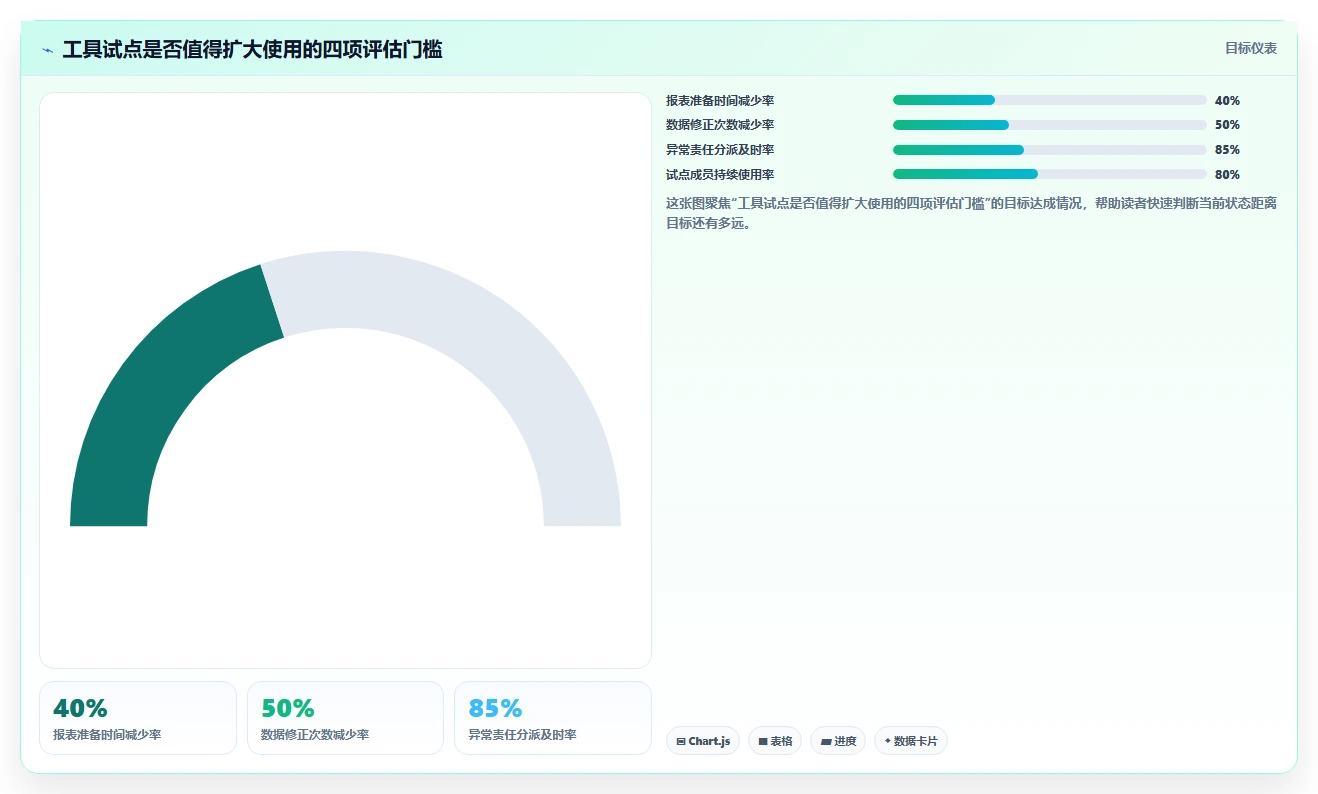Click the 85% value beside third progress bar

1227,150
